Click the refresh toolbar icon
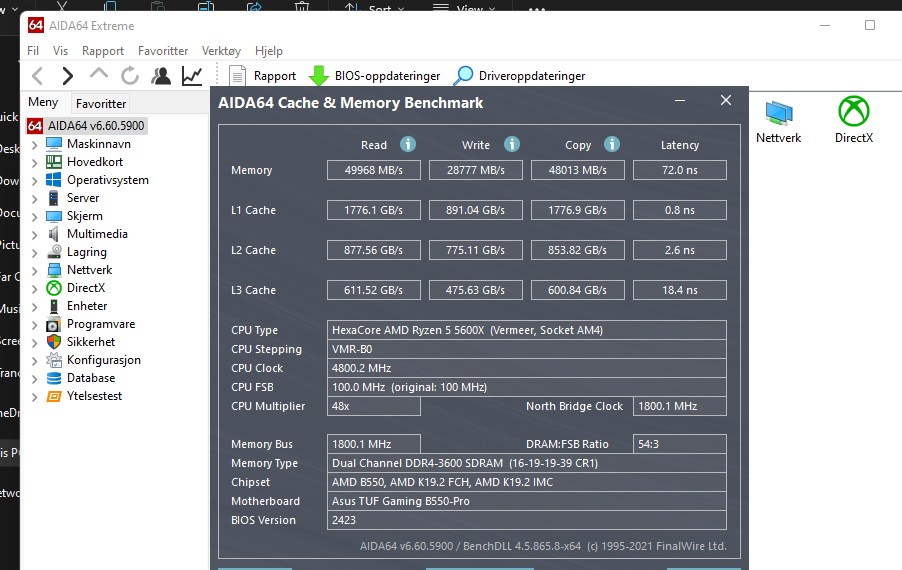This screenshot has height=570, width=902. pyautogui.click(x=130, y=75)
